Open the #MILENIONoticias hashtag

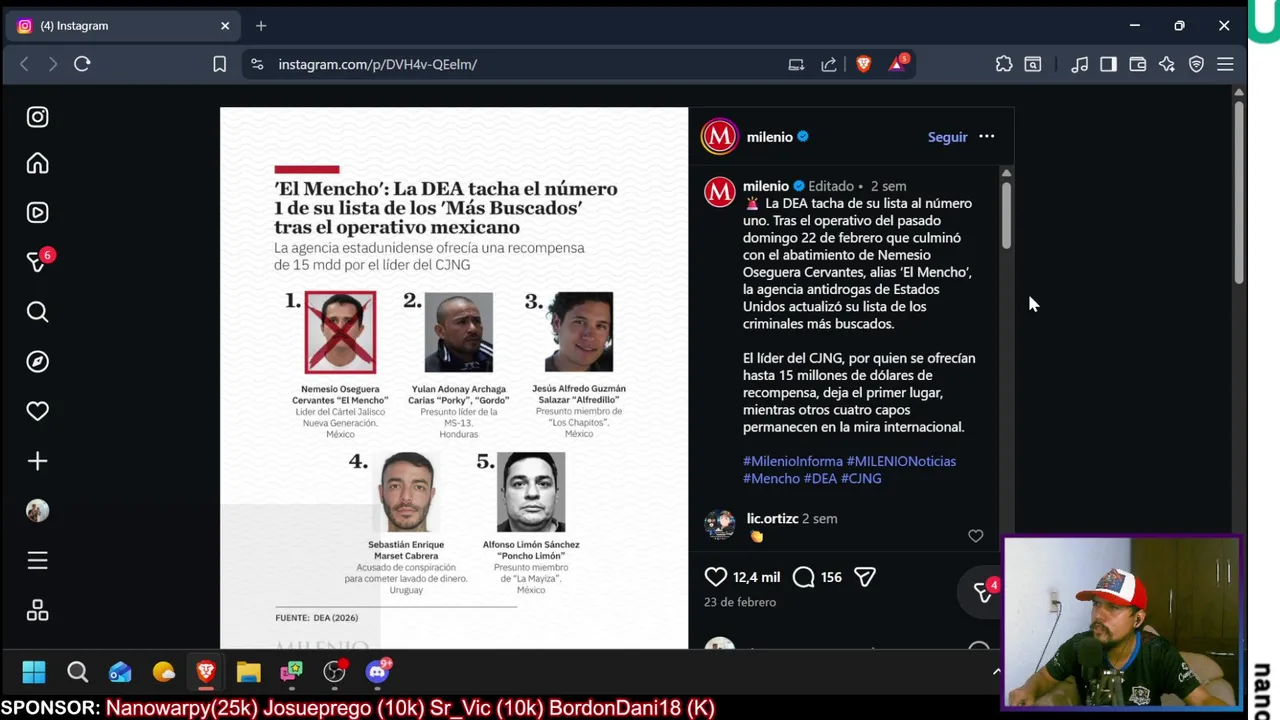pos(901,461)
